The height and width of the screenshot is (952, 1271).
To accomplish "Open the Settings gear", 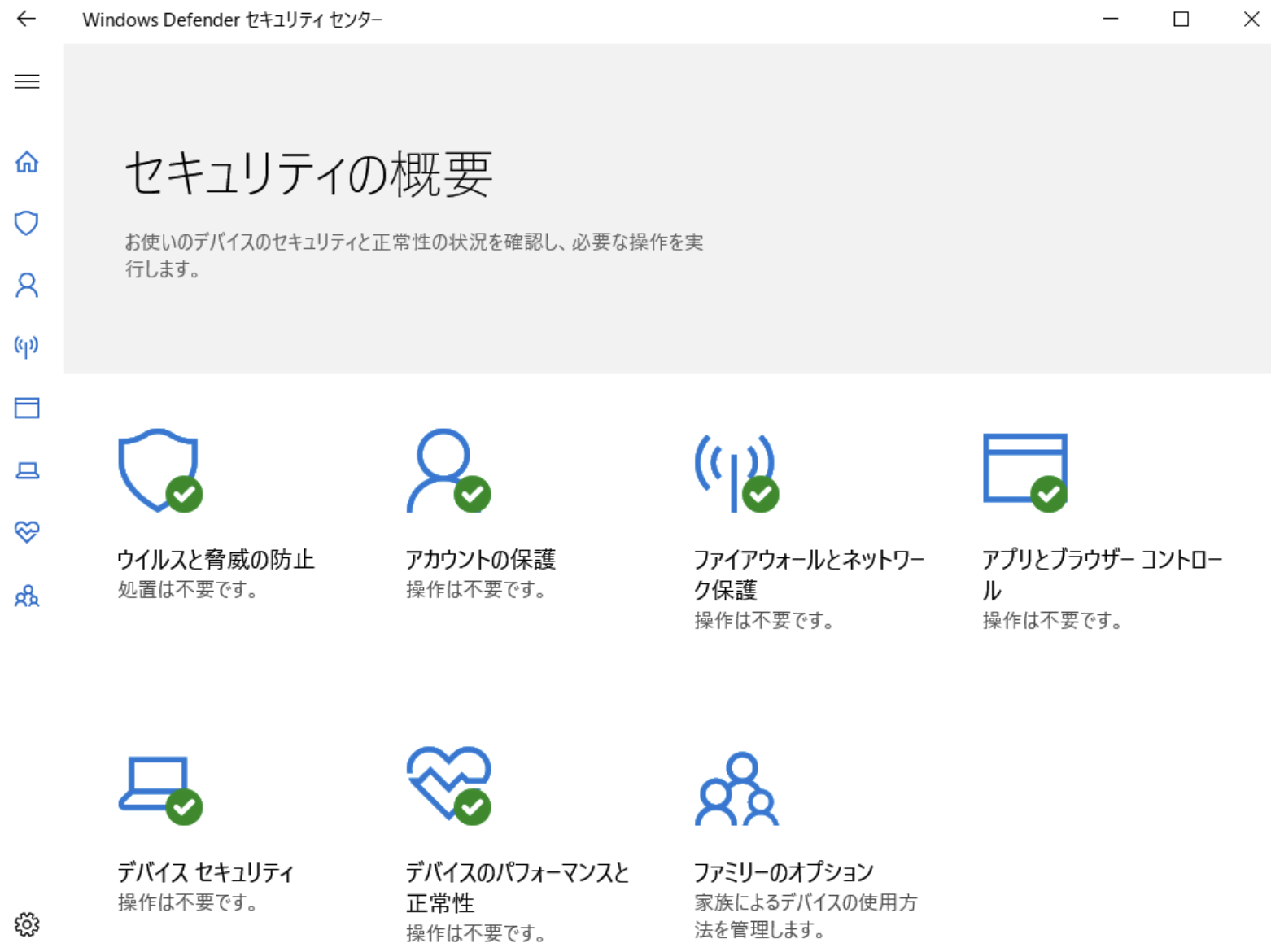I will [27, 924].
